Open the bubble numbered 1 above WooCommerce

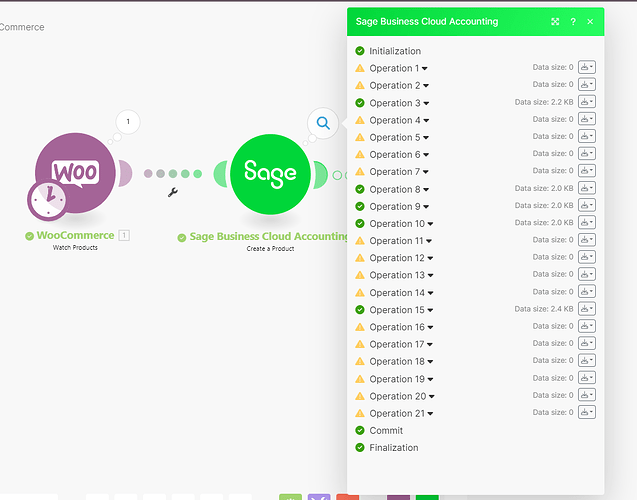pyautogui.click(x=128, y=121)
